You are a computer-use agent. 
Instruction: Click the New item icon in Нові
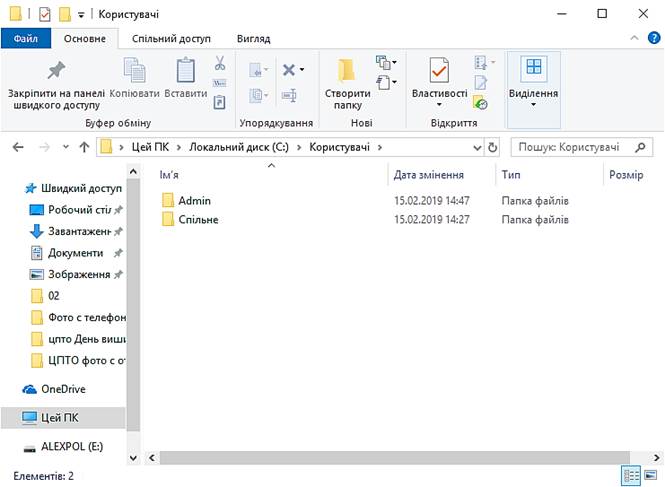(x=383, y=63)
